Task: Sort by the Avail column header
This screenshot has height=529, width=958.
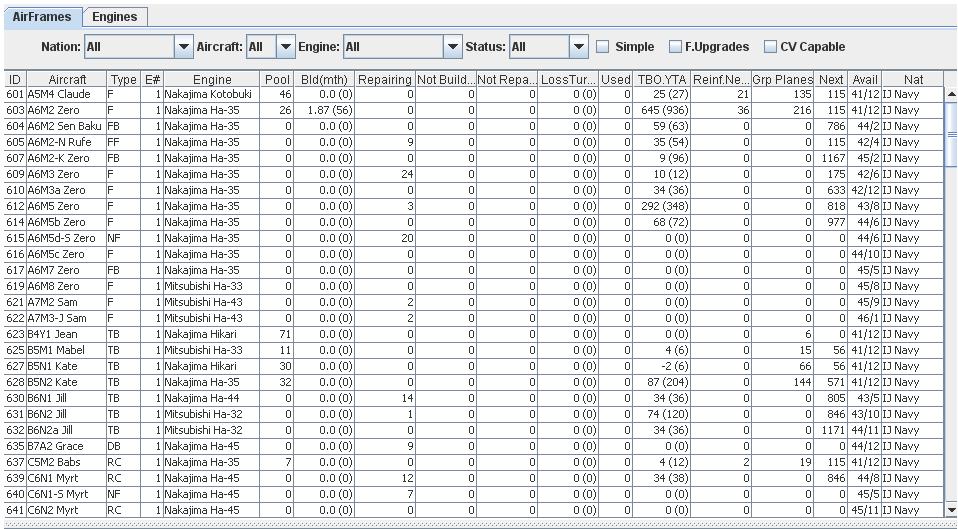Action: (x=865, y=79)
